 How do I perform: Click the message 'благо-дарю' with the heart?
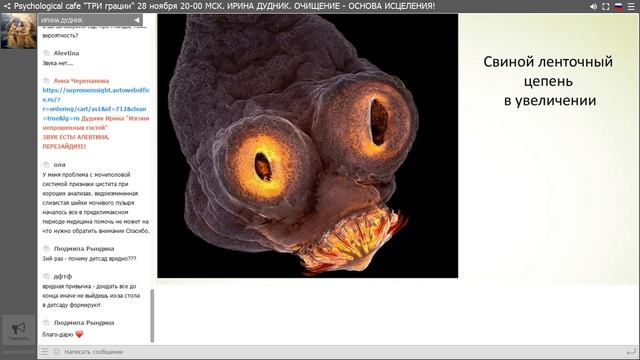point(62,334)
